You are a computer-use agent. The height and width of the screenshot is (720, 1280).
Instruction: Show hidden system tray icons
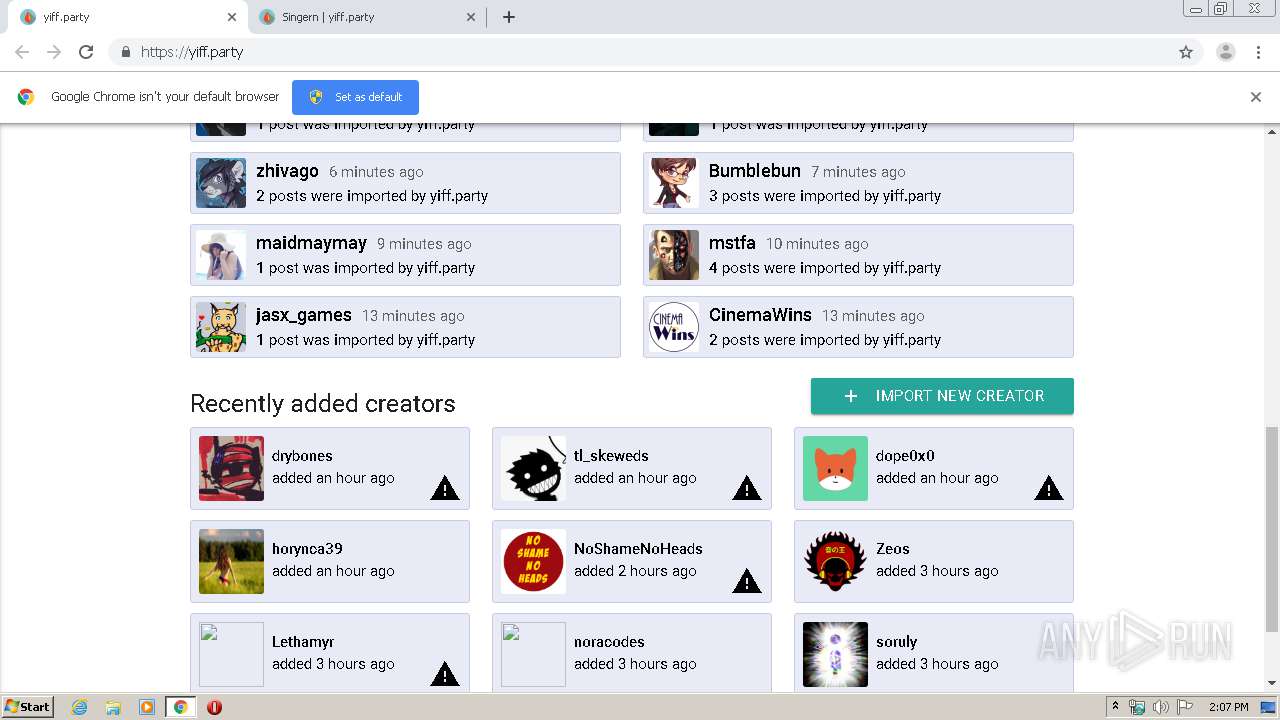tap(1115, 707)
